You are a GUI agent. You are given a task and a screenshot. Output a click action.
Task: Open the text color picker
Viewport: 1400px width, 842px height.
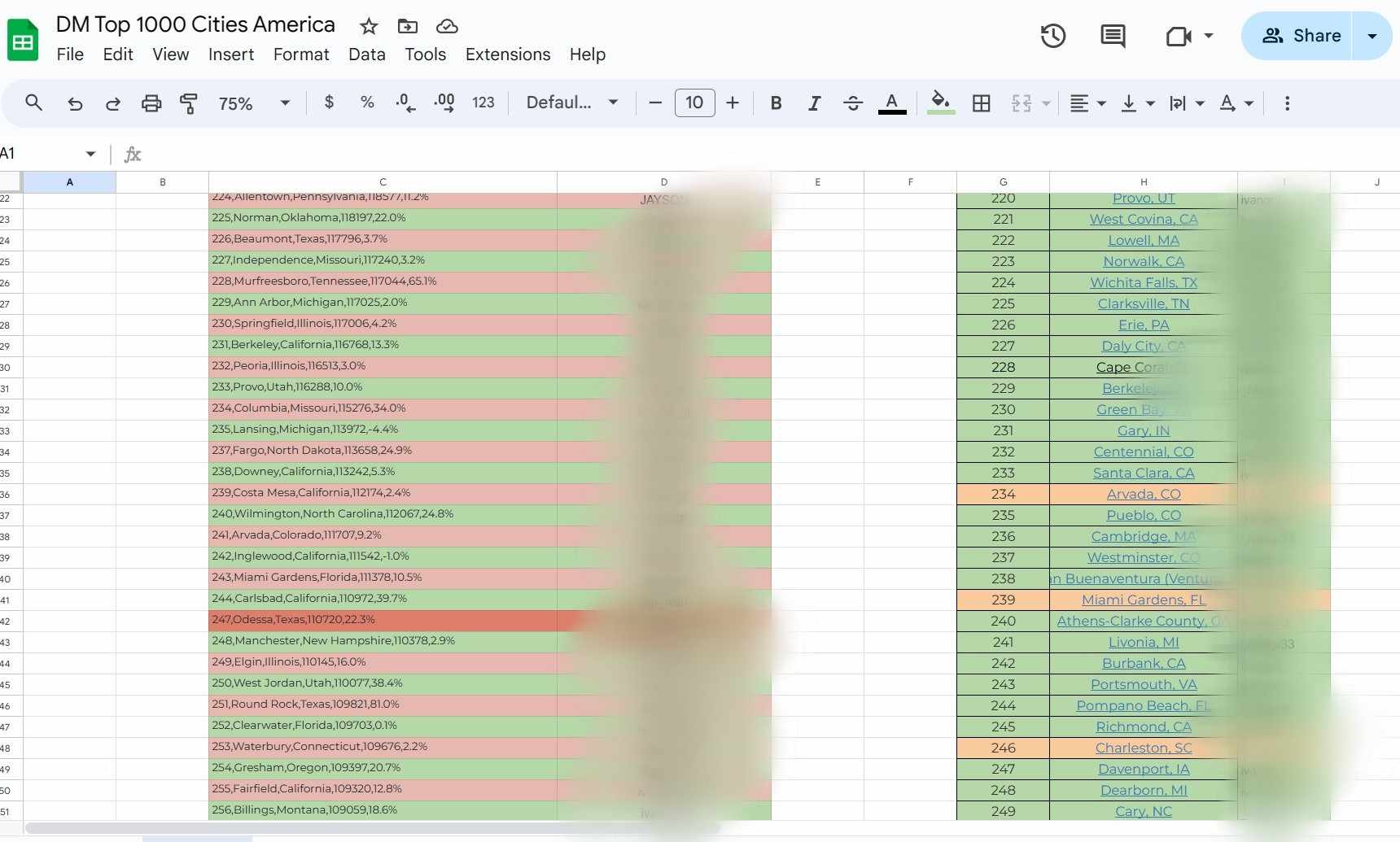tap(892, 103)
